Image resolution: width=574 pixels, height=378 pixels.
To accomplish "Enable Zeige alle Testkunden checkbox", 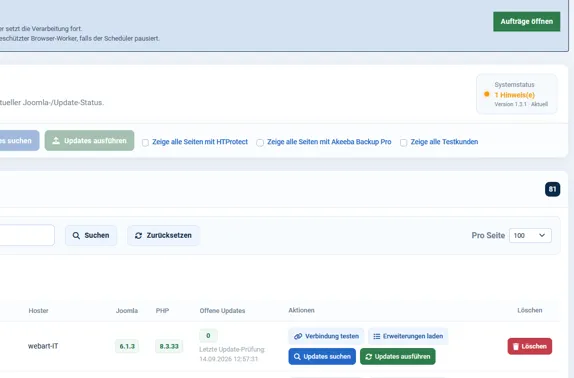I will point(403,142).
